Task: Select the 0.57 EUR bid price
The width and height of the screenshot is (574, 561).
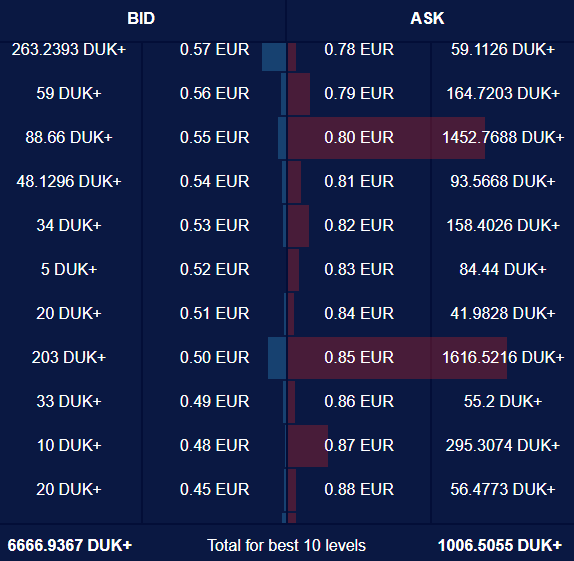Action: click(x=215, y=49)
